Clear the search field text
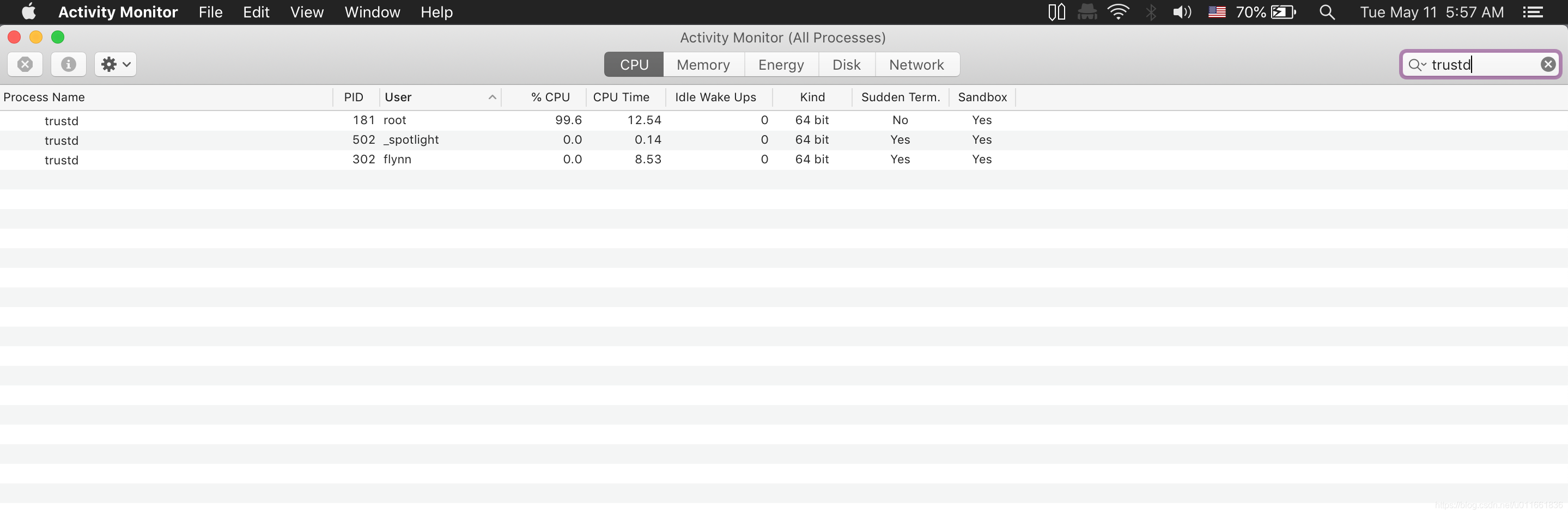The height and width of the screenshot is (515, 1568). point(1548,64)
